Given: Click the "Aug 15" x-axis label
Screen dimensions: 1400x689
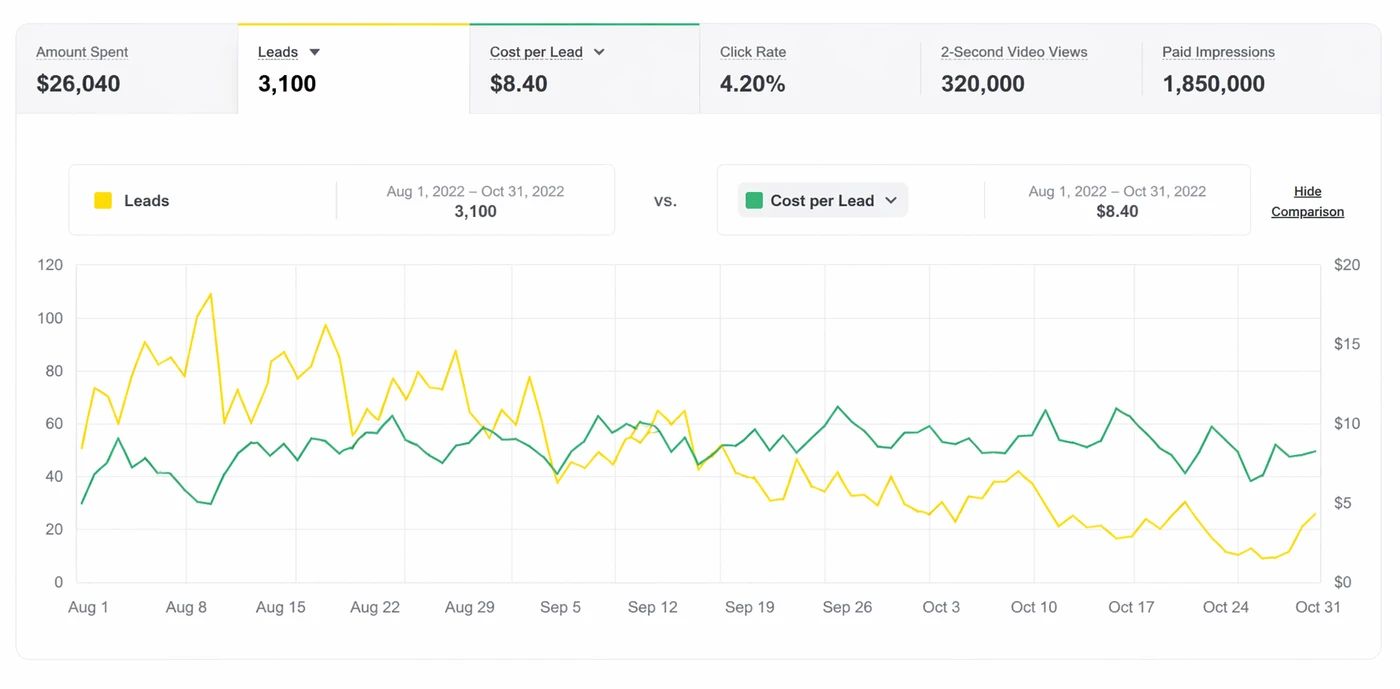Looking at the screenshot, I should click(x=281, y=607).
